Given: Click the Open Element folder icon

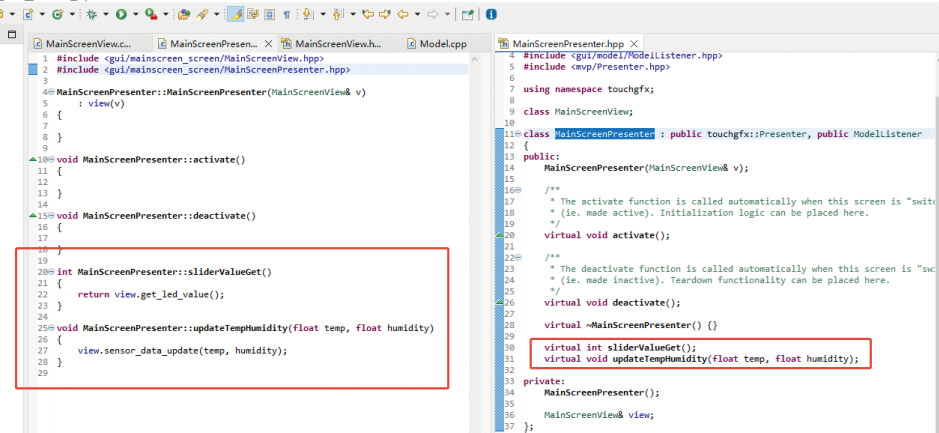Looking at the screenshot, I should (184, 14).
